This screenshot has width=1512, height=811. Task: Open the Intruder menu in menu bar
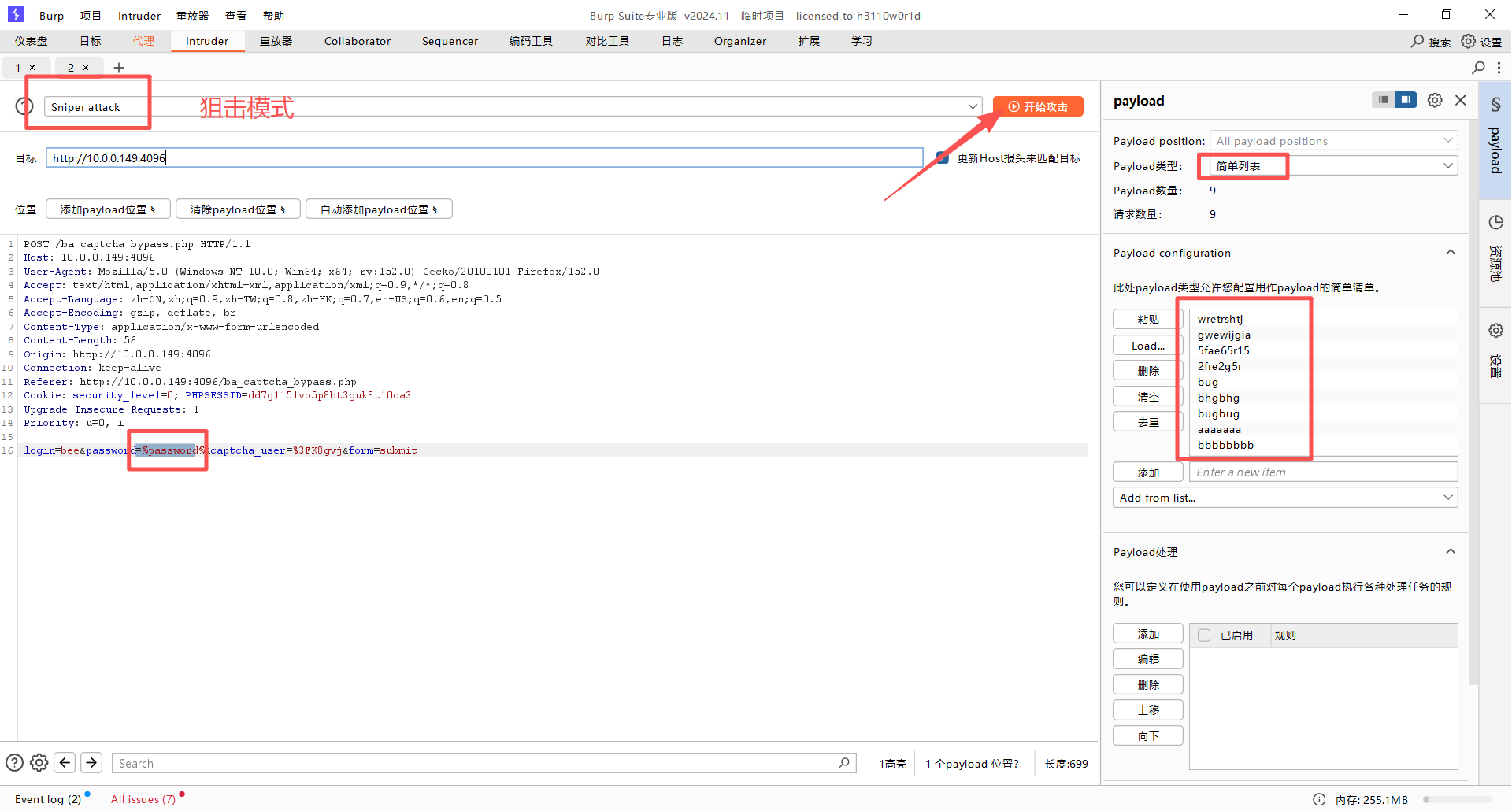pos(139,16)
